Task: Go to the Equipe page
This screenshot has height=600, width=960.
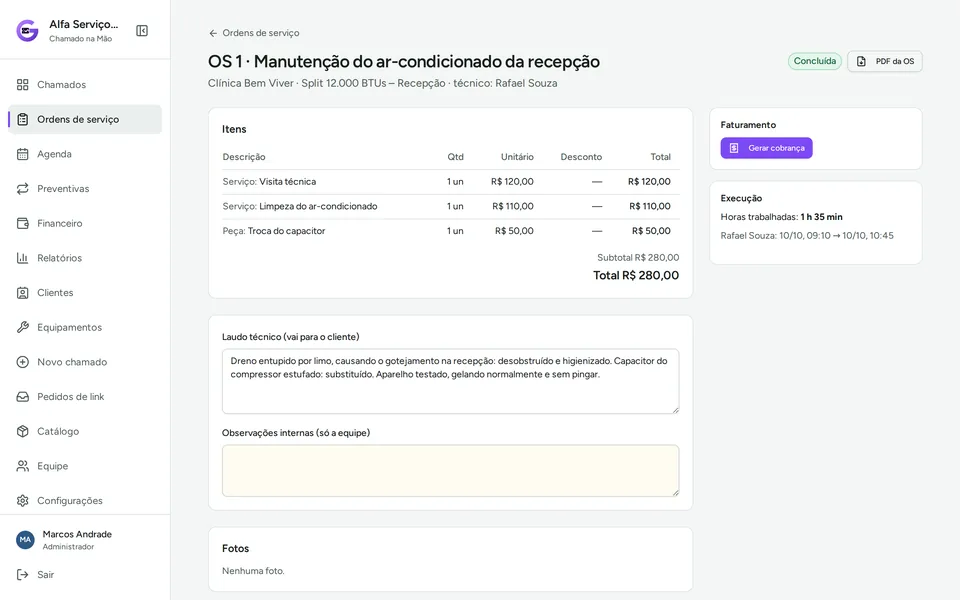Action: (x=84, y=466)
